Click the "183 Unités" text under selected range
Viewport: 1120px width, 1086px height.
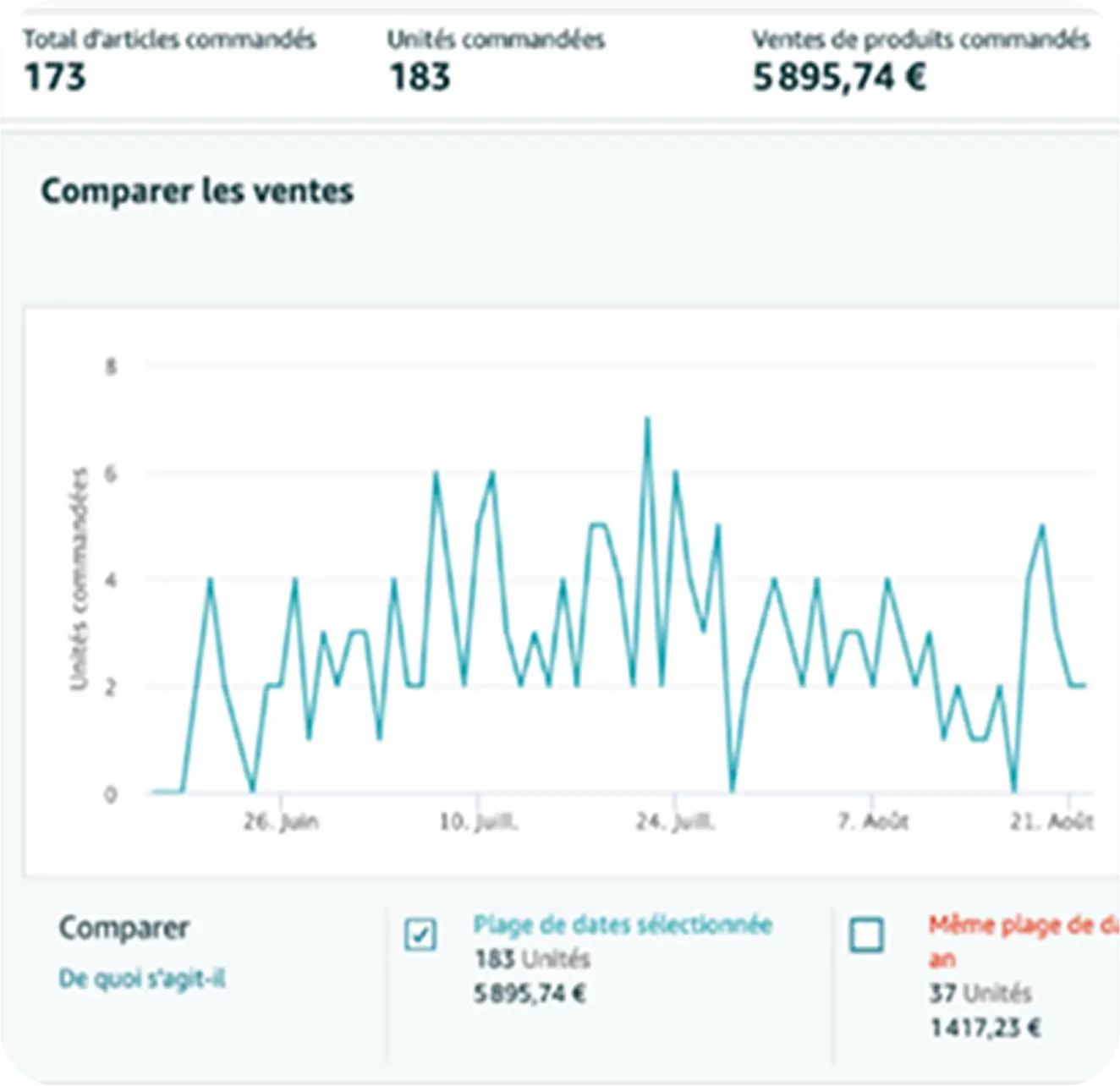pyautogui.click(x=532, y=959)
